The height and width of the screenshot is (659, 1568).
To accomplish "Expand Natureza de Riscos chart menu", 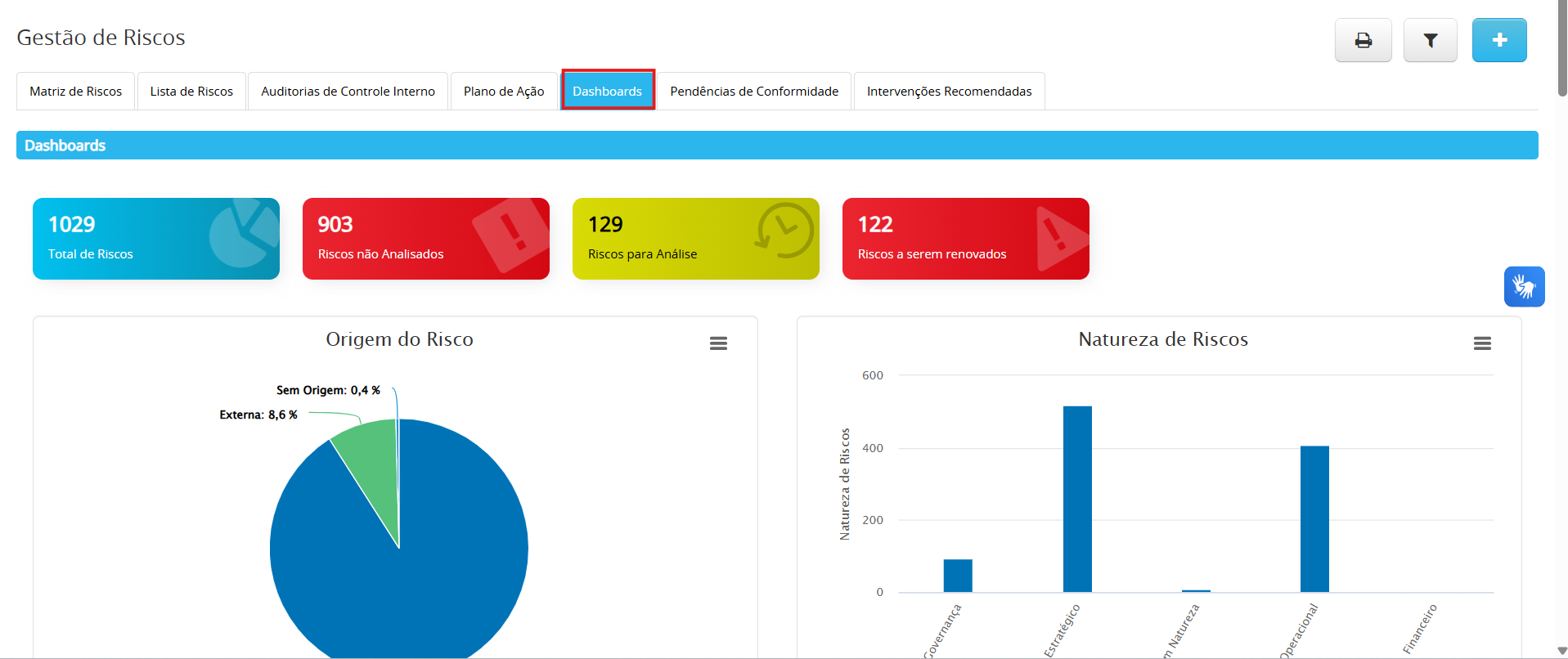I will (x=1481, y=343).
